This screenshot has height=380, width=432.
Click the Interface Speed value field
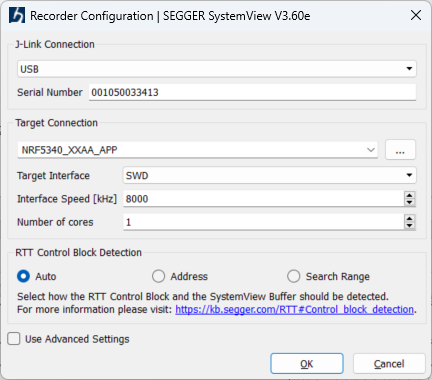tap(263, 199)
